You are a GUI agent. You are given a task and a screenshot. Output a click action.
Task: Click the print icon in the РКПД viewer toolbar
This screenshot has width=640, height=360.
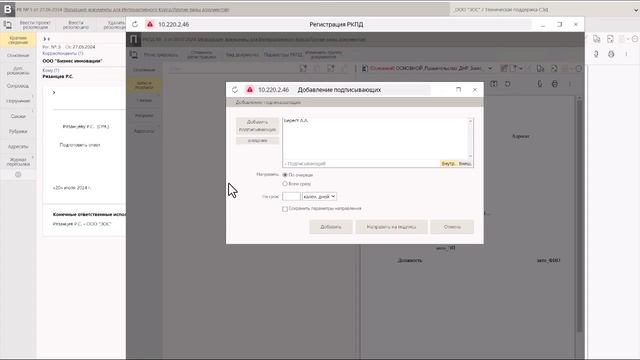(554, 84)
